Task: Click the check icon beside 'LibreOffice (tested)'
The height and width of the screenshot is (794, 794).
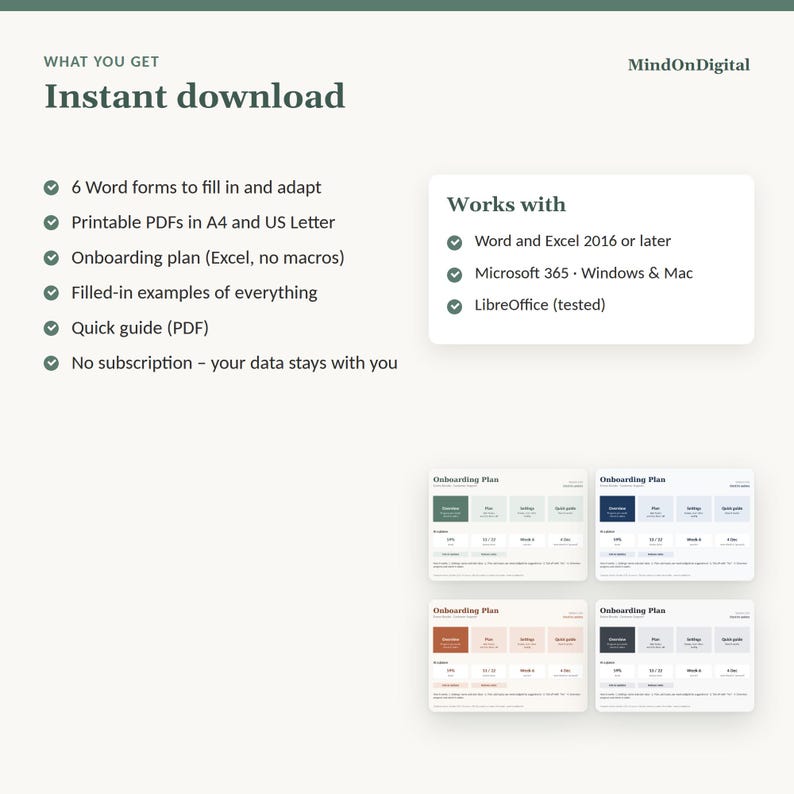Action: click(x=455, y=306)
